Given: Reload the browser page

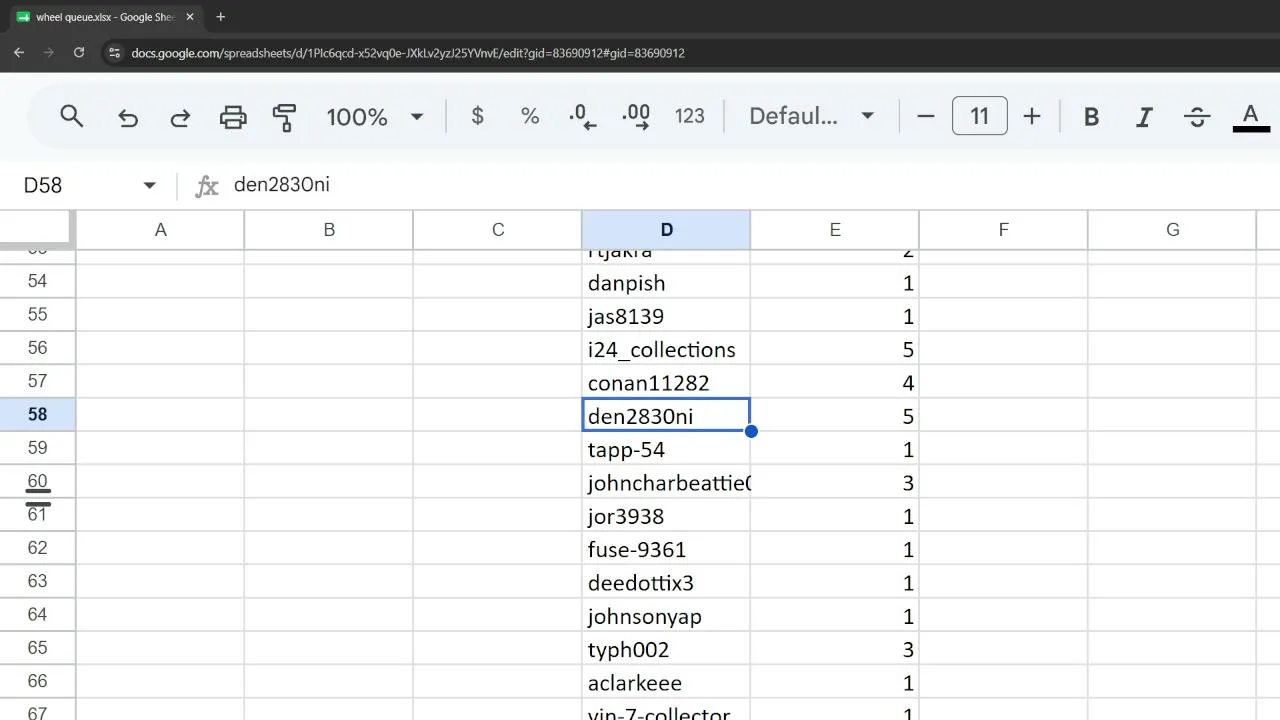Looking at the screenshot, I should point(79,53).
